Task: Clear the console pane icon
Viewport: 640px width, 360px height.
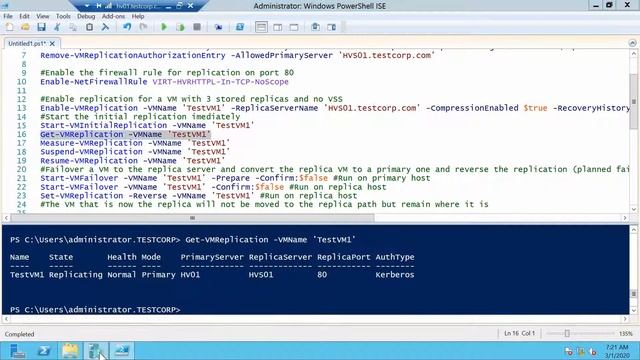Action: [x=105, y=27]
